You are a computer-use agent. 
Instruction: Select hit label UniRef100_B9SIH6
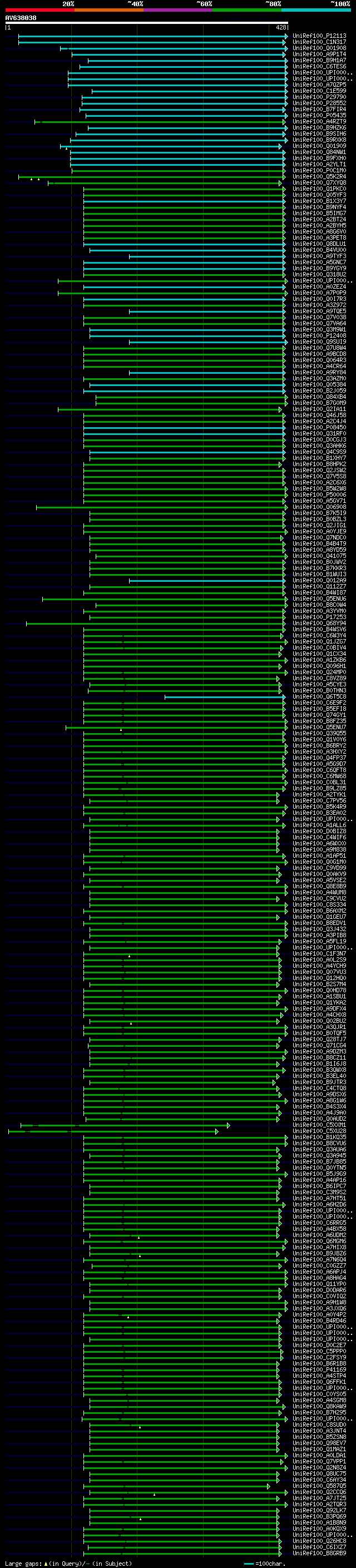(319, 133)
